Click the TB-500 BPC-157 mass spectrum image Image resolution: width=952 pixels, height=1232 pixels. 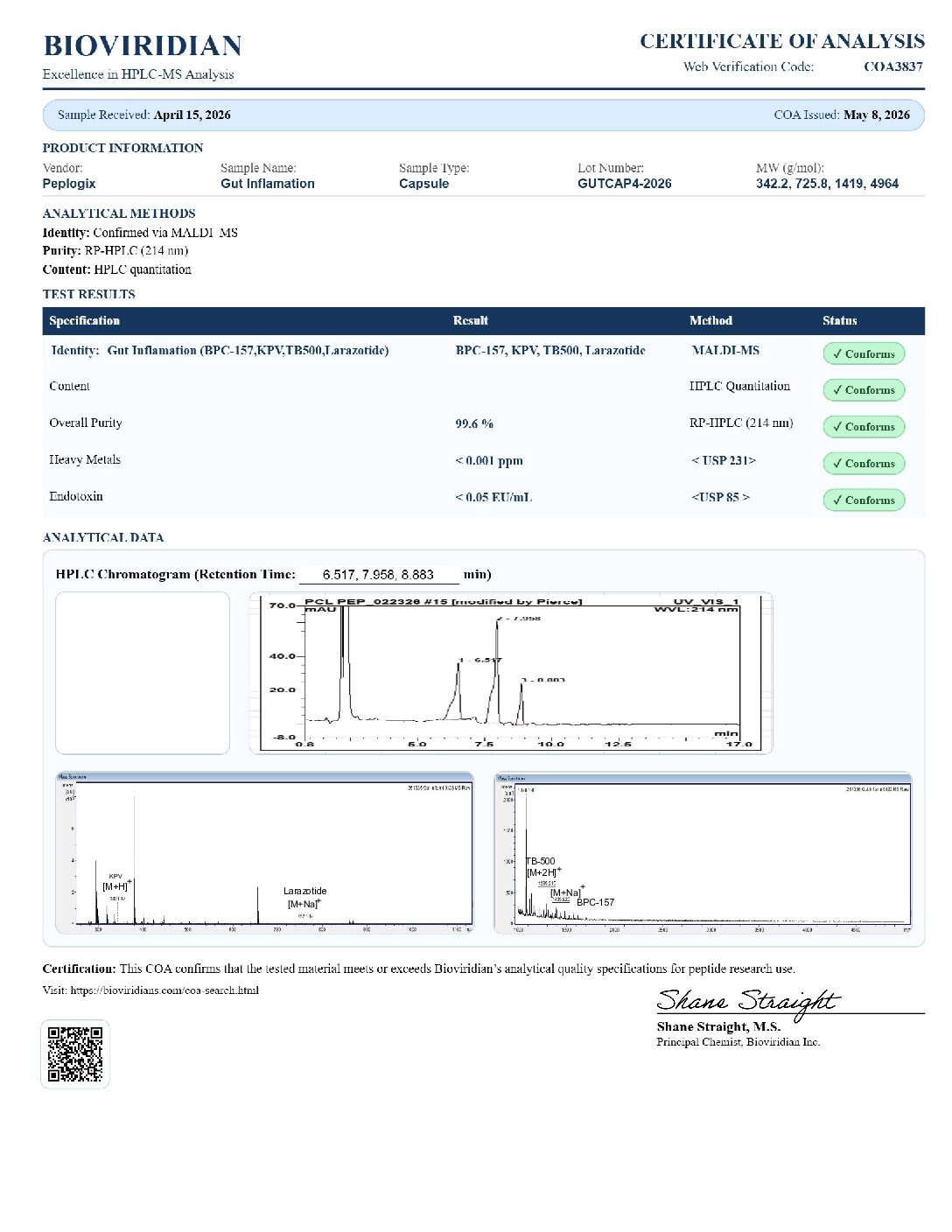[x=703, y=852]
